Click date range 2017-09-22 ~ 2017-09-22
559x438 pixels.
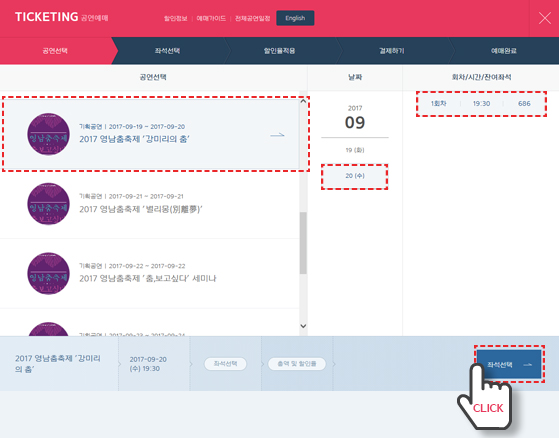(147, 266)
